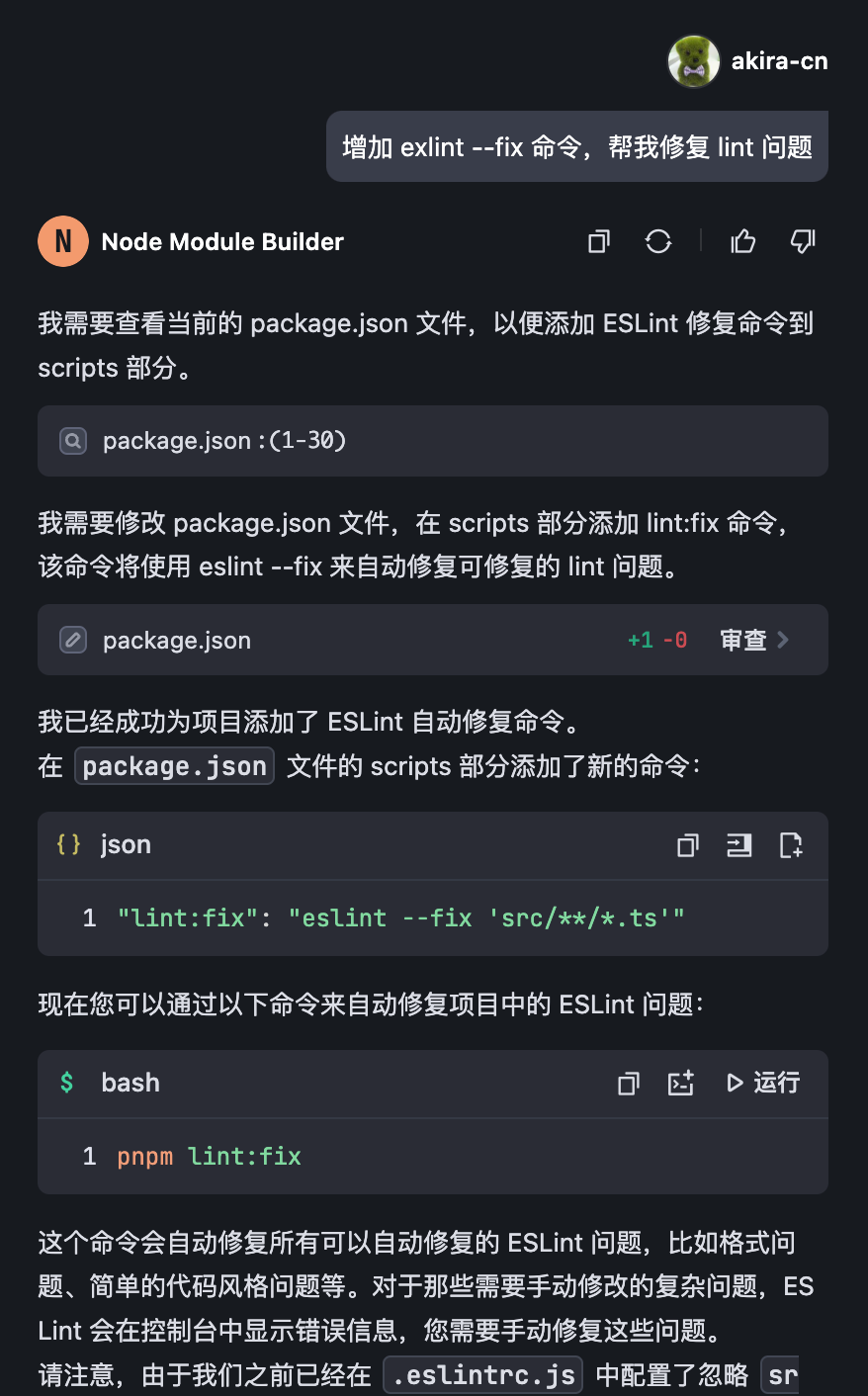Viewport: 868px width, 1396px height.
Task: Click the pencil edit icon beside package.json
Action: tap(72, 640)
